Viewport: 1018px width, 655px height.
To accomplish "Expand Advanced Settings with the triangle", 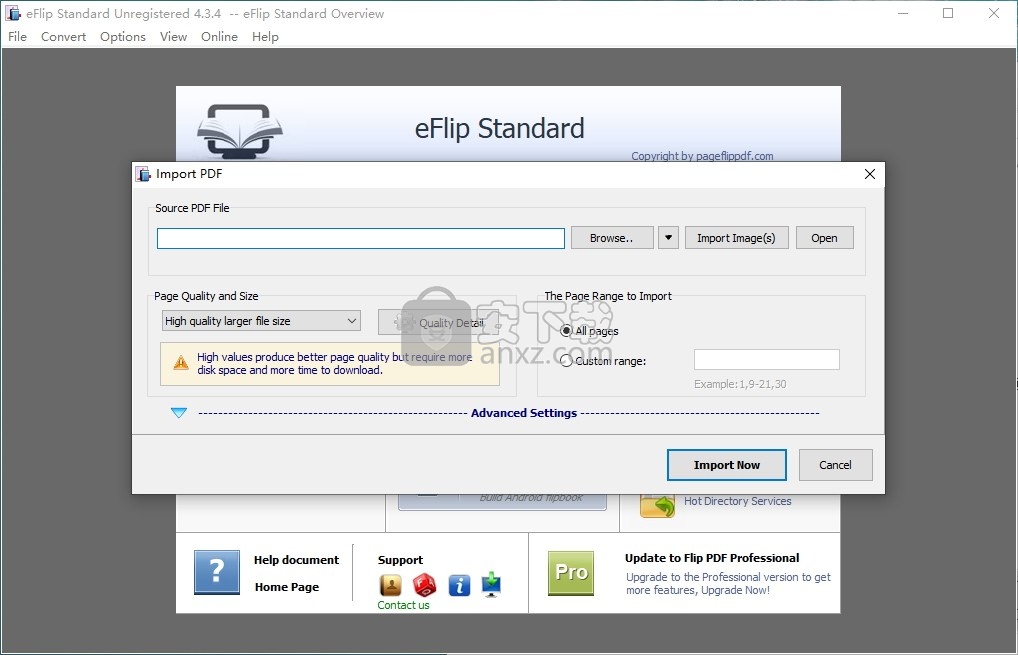I will 179,413.
